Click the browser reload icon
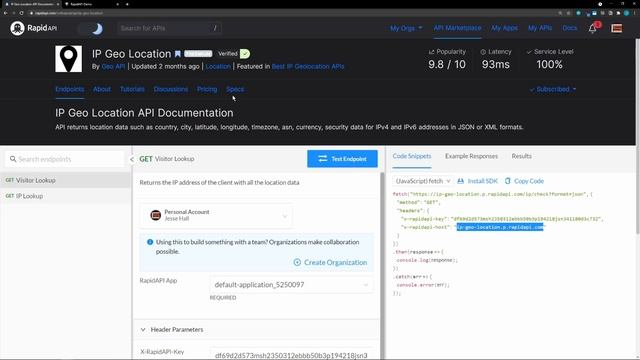Viewport: 640px width, 360px height. point(21,13)
